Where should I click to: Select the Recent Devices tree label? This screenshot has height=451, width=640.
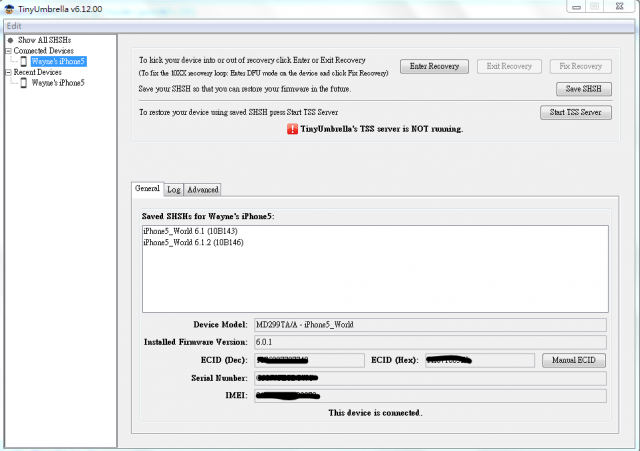point(38,72)
